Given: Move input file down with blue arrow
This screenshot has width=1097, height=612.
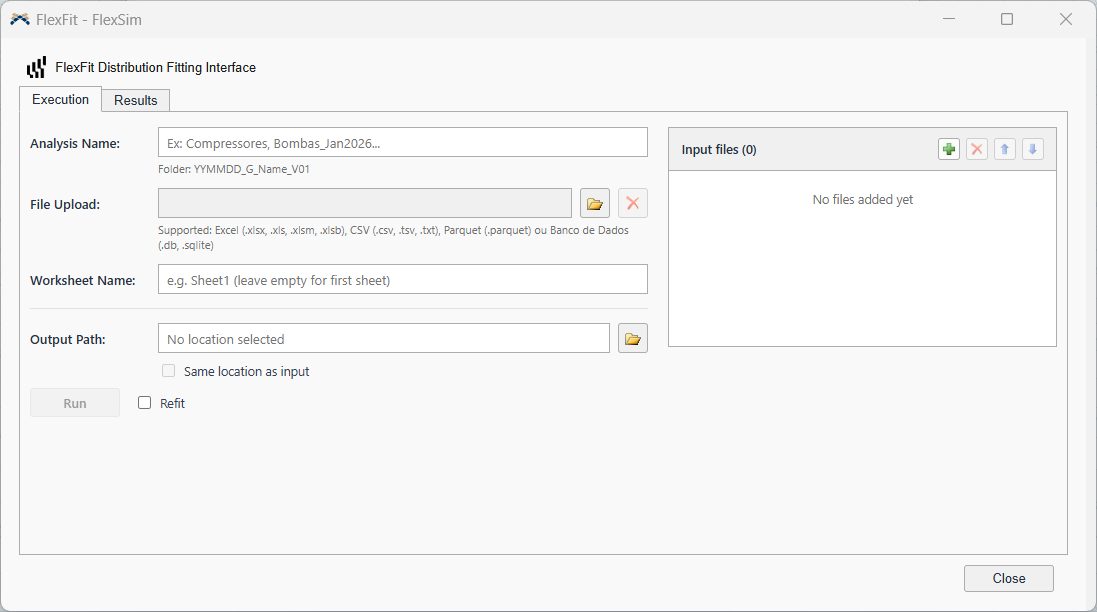Looking at the screenshot, I should coord(1033,149).
